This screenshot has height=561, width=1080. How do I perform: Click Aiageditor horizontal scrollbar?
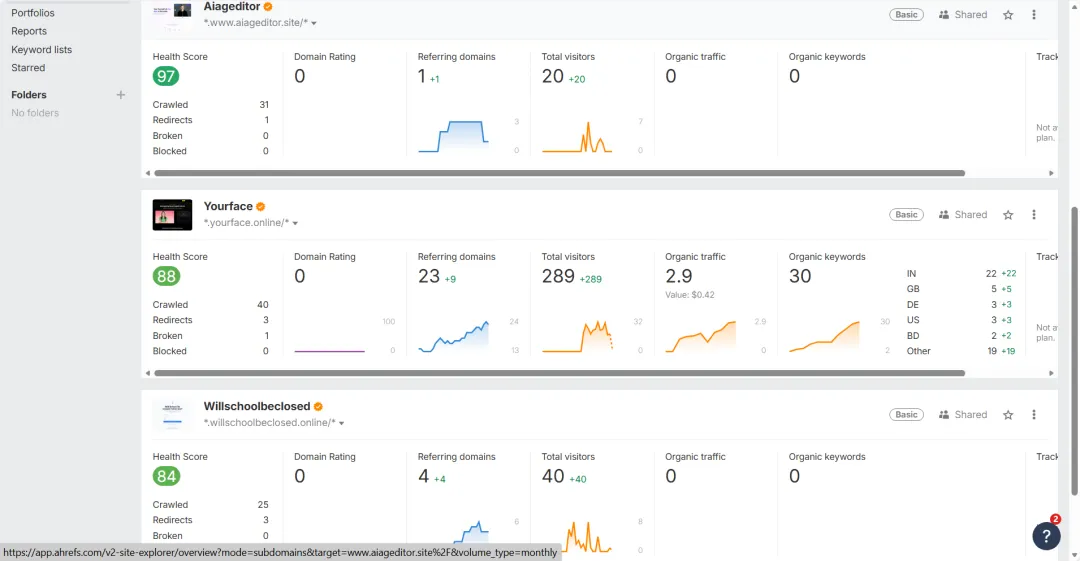559,173
